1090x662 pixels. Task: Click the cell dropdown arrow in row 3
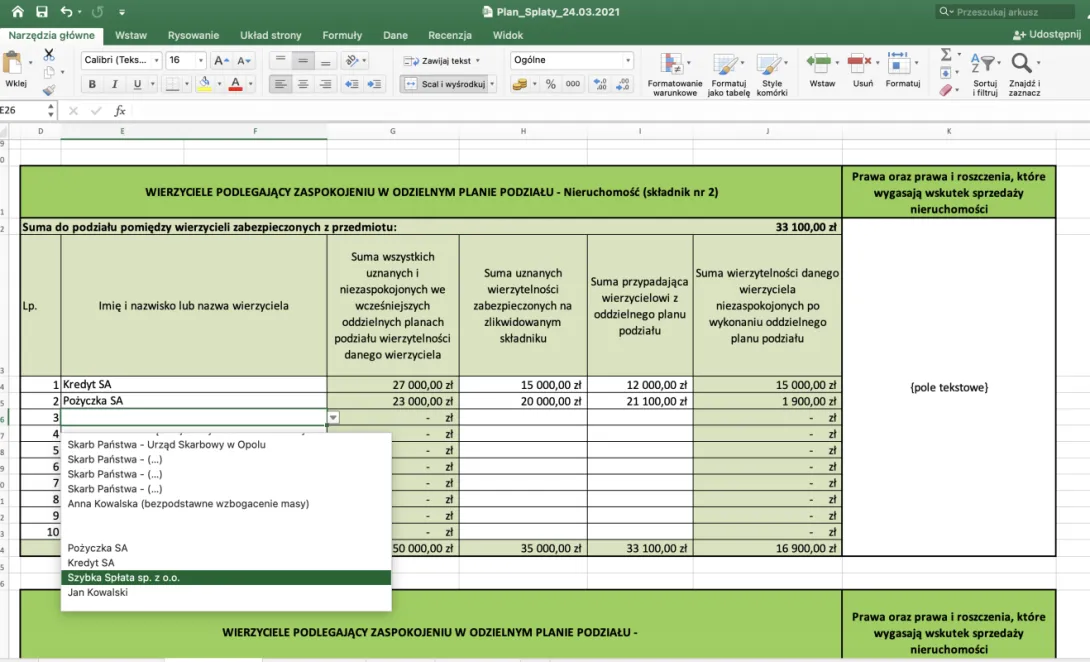point(334,417)
